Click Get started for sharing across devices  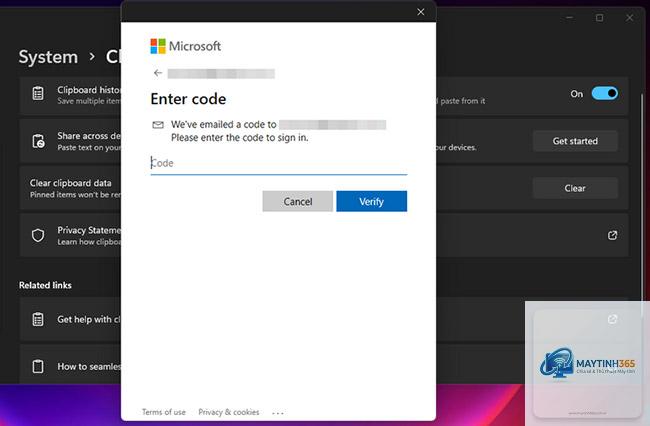pyautogui.click(x=575, y=141)
